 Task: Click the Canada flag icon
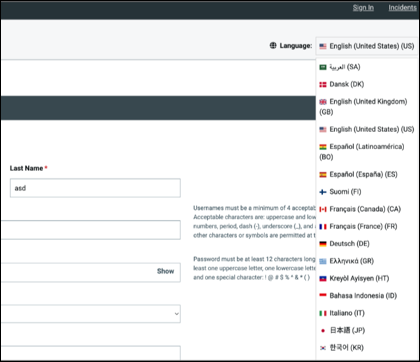323,209
